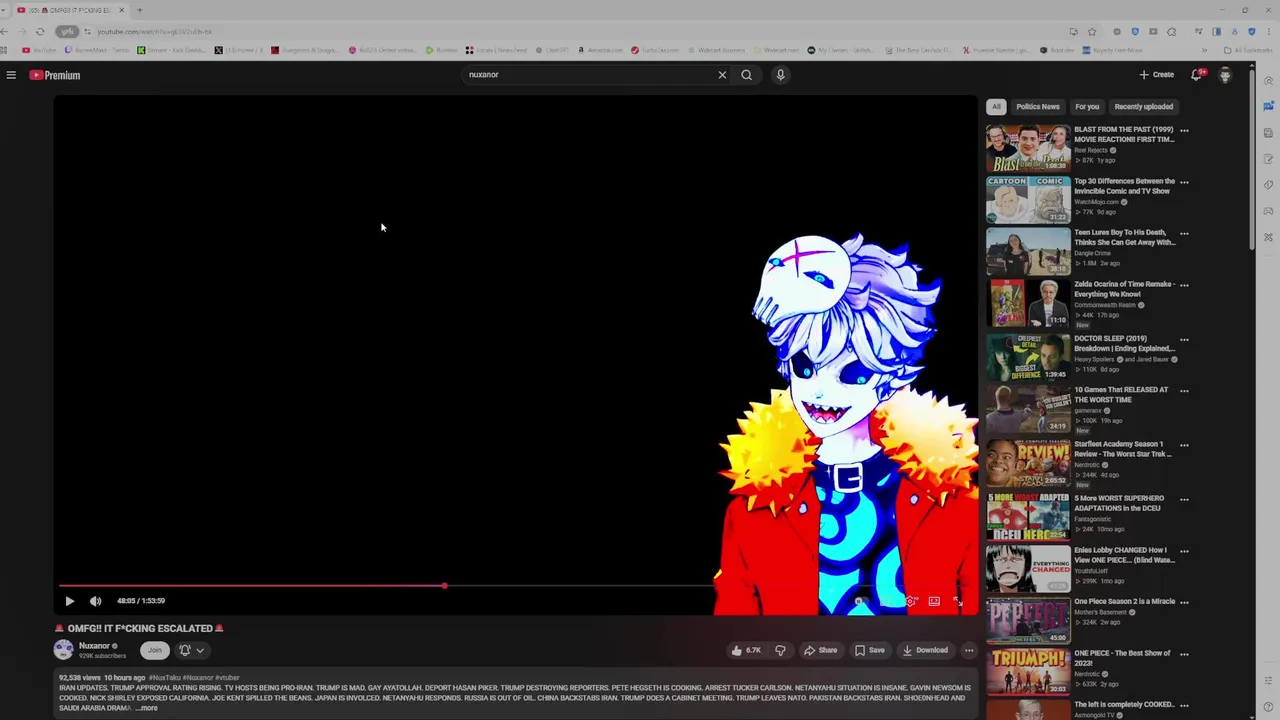
Task: Switch player to theater mode
Action: tap(934, 601)
